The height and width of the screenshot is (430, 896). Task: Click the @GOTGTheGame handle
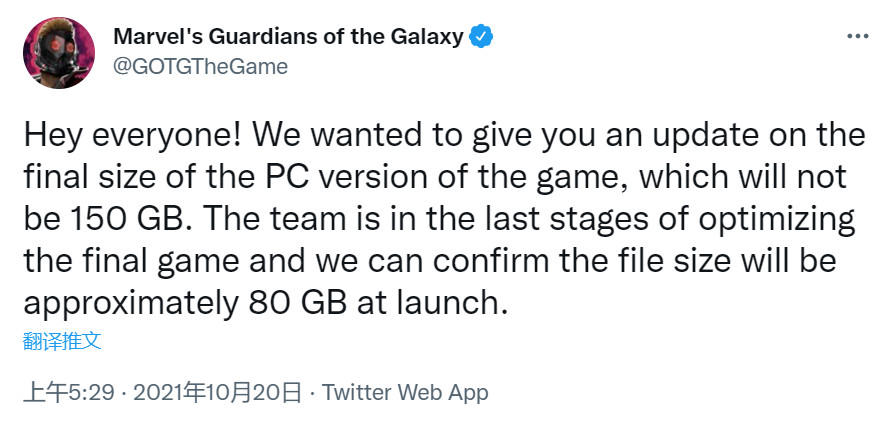[200, 67]
